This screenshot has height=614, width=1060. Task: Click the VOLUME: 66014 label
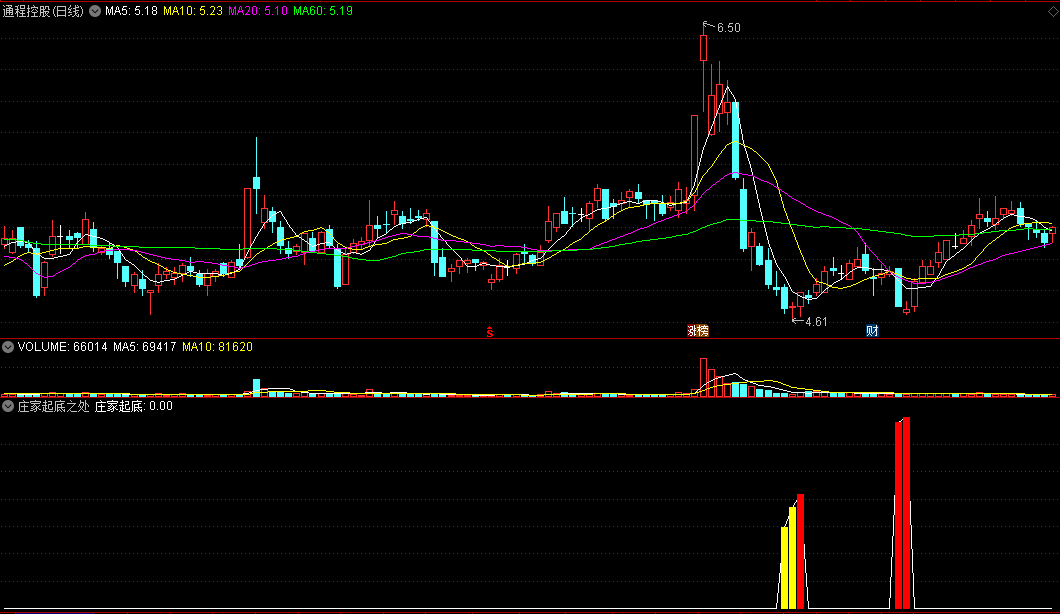coord(62,347)
